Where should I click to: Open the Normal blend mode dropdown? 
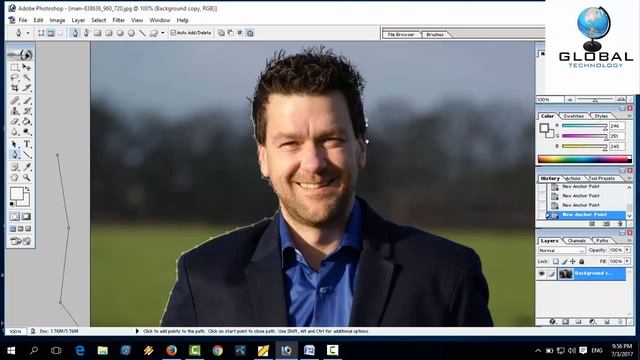point(562,250)
